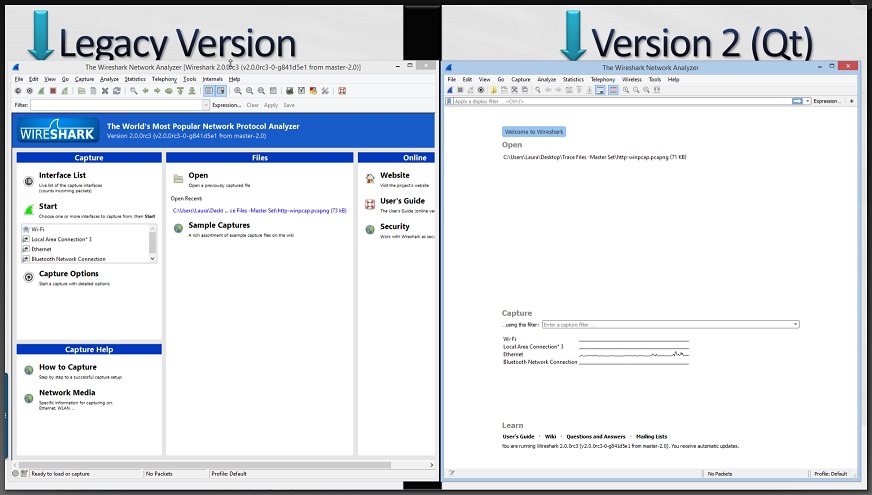Add filter button plus sign in Qt

851,101
